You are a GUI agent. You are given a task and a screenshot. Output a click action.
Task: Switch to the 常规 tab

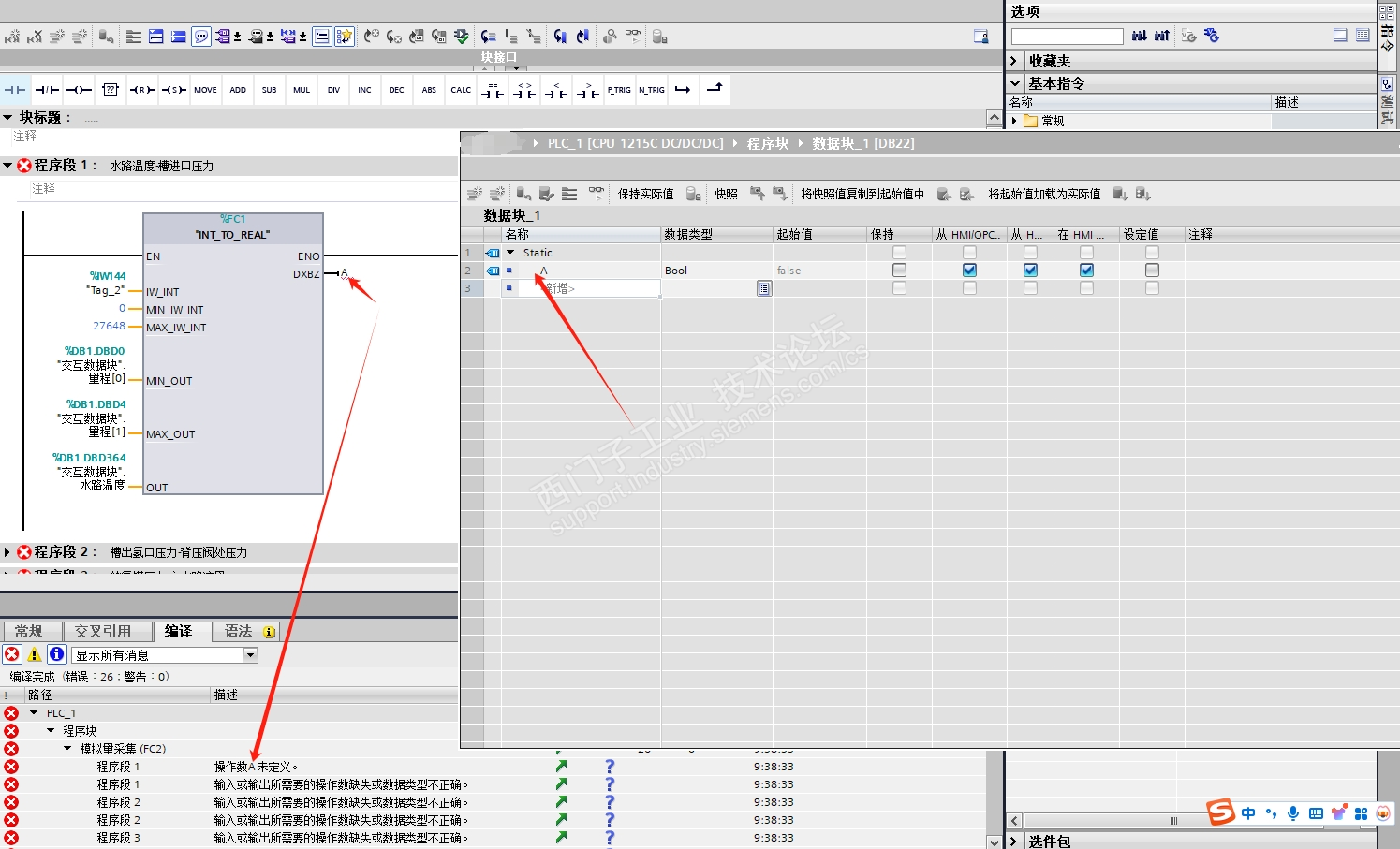(32, 632)
